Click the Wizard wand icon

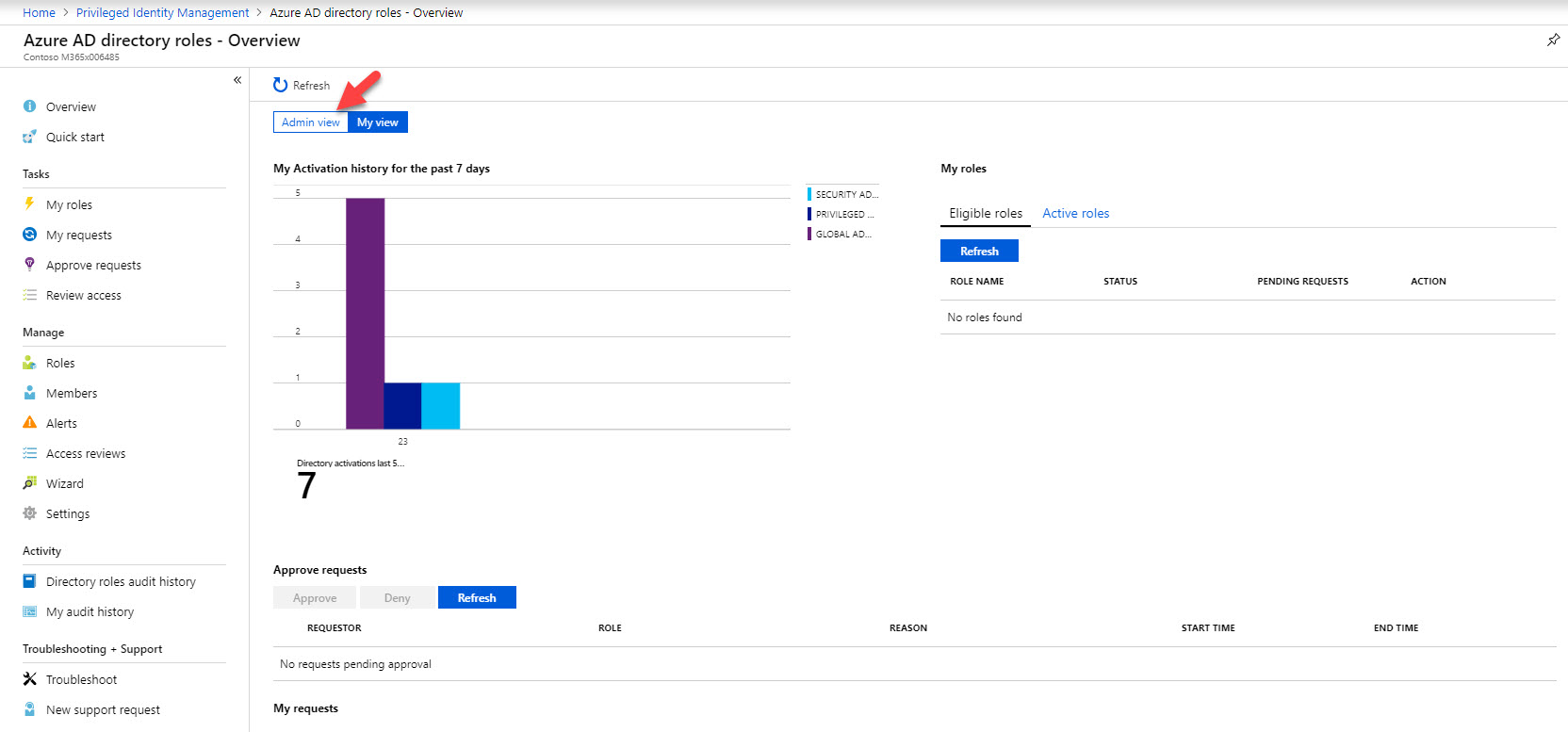[x=29, y=483]
